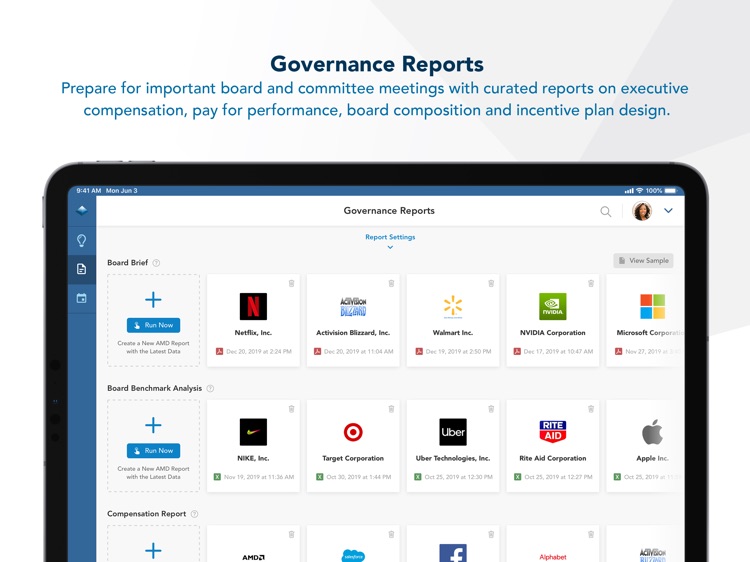Delete the Salesforce compensation report
750x562 pixels.
click(391, 534)
